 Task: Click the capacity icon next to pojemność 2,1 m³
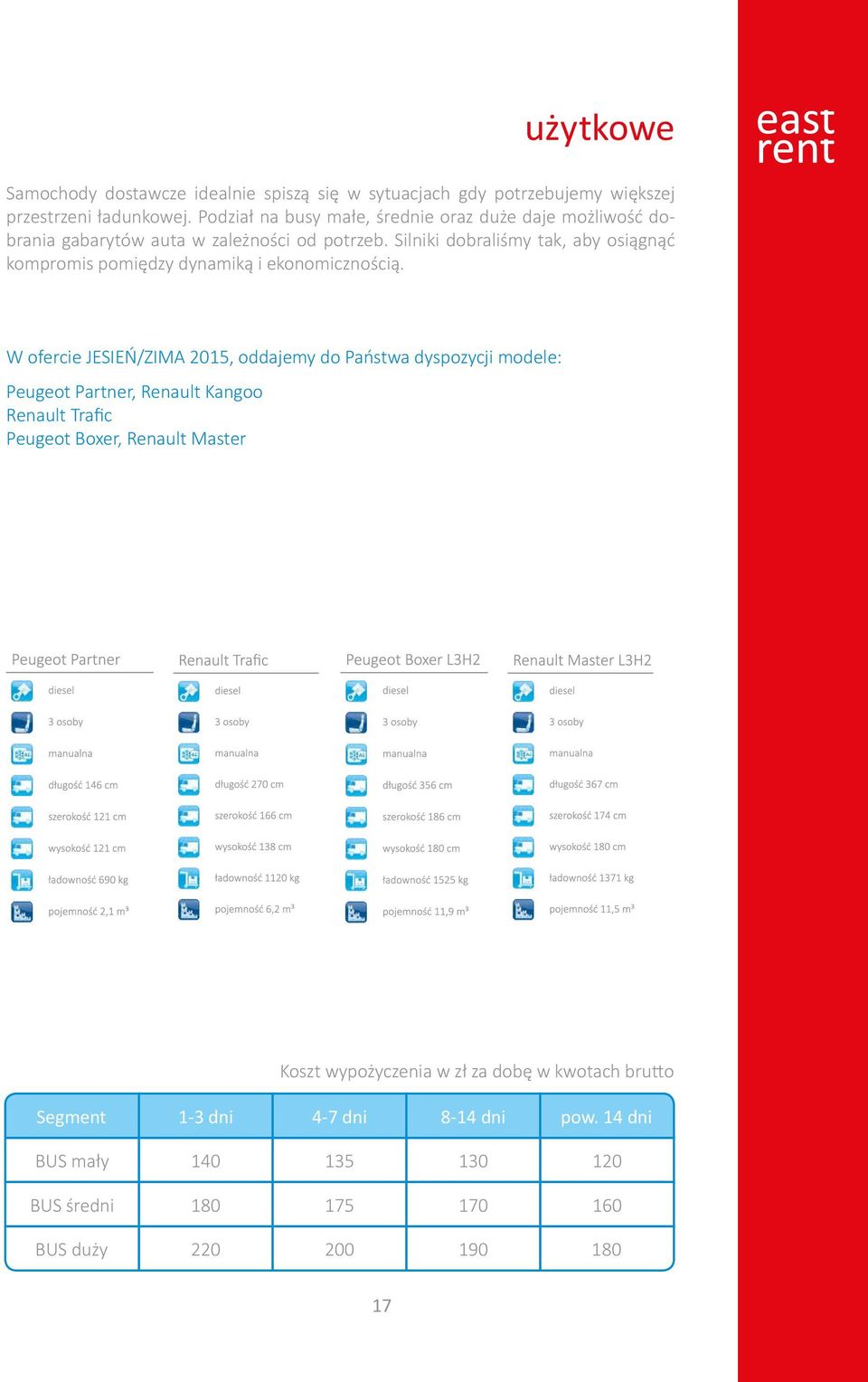pos(22,912)
